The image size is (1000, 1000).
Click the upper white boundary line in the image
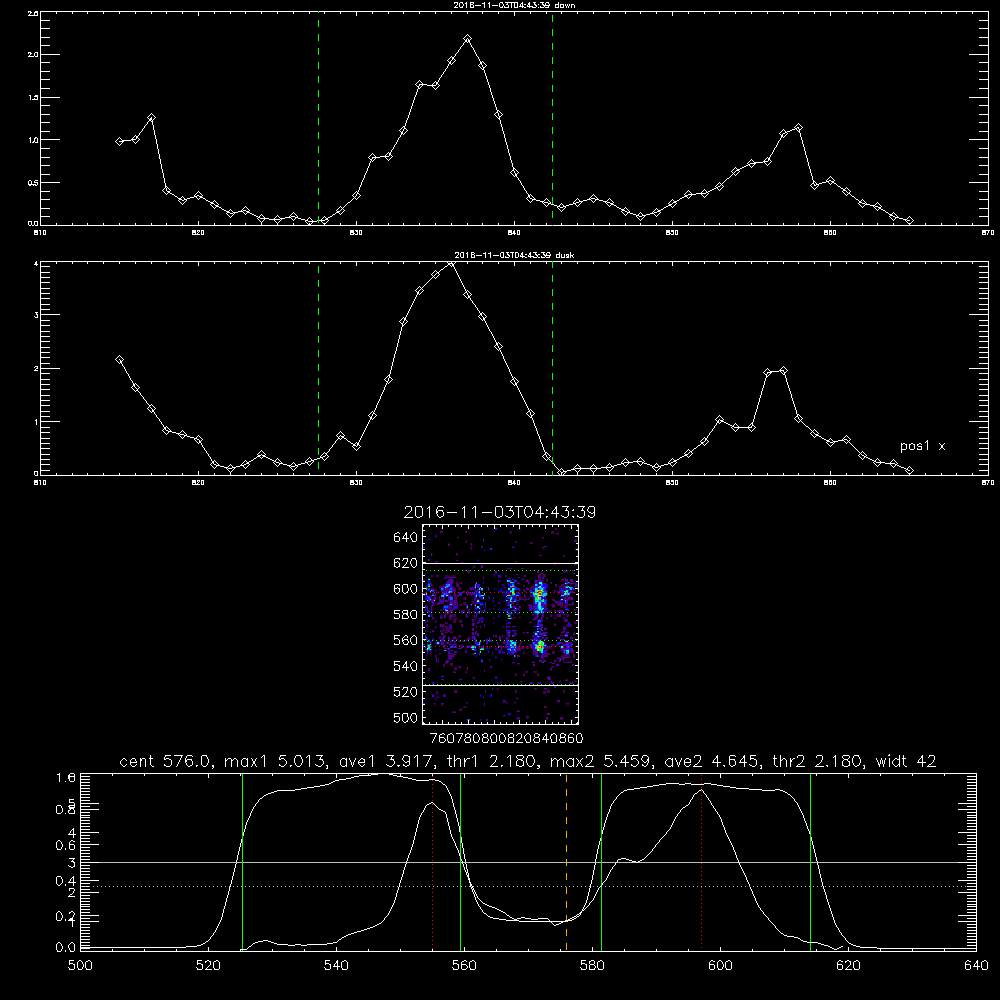coord(500,563)
